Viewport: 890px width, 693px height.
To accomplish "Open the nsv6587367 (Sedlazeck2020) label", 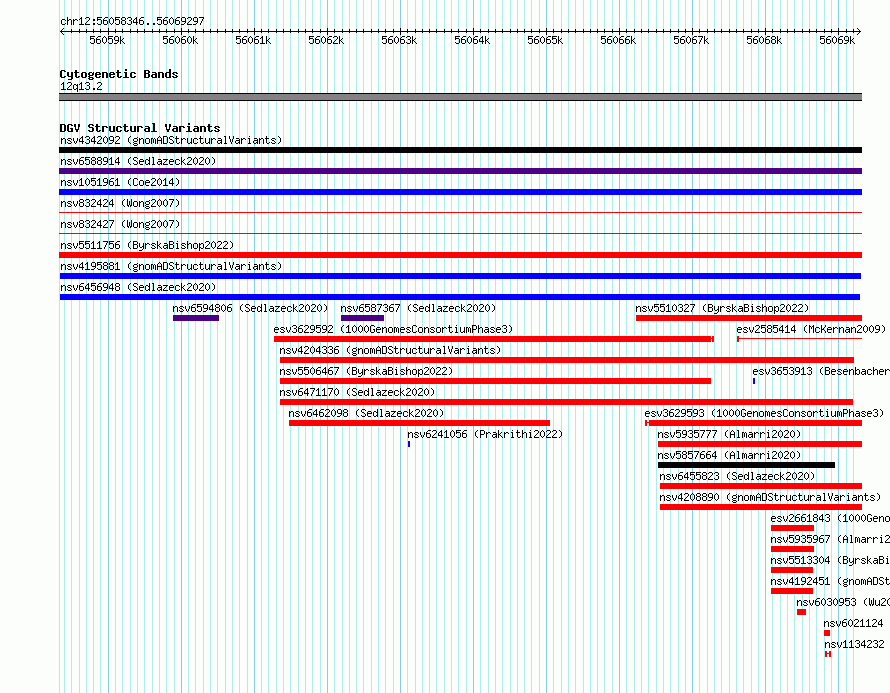I will pyautogui.click(x=418, y=308).
